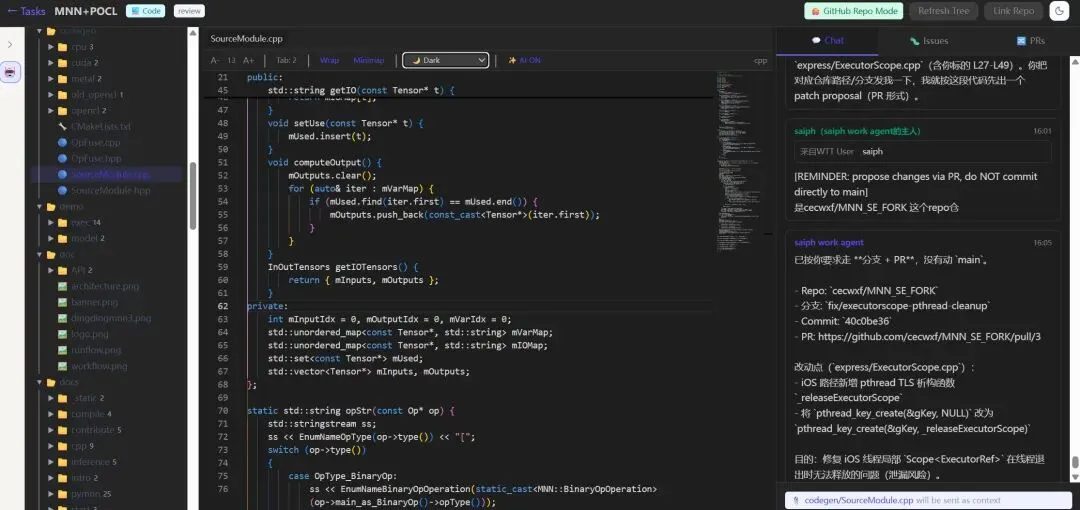Screen dimensions: 1080x510
Task: Open the MNN_SE_FORK pull/3 link
Action: (x=928, y=337)
